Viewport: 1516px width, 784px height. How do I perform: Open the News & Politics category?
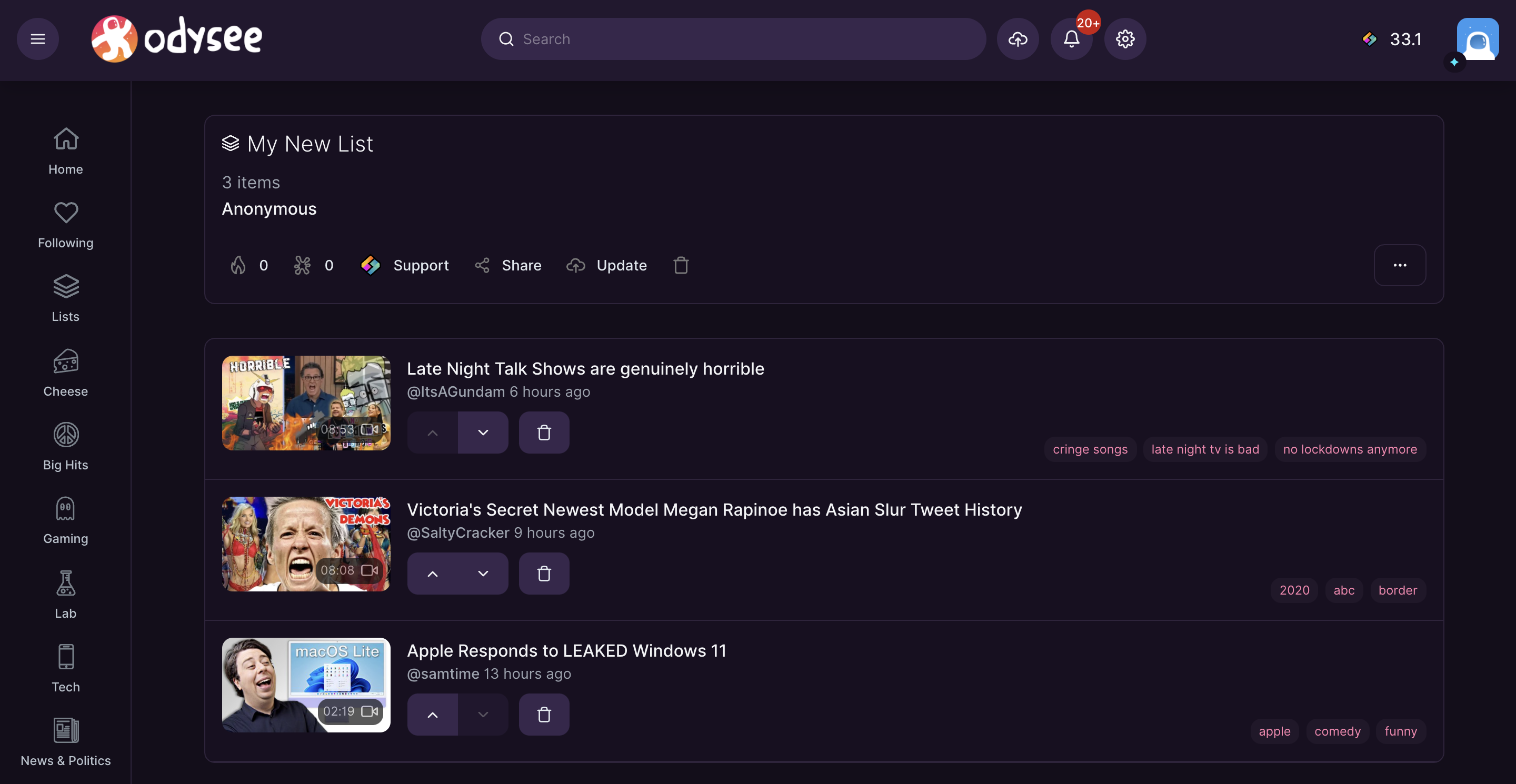(x=65, y=742)
